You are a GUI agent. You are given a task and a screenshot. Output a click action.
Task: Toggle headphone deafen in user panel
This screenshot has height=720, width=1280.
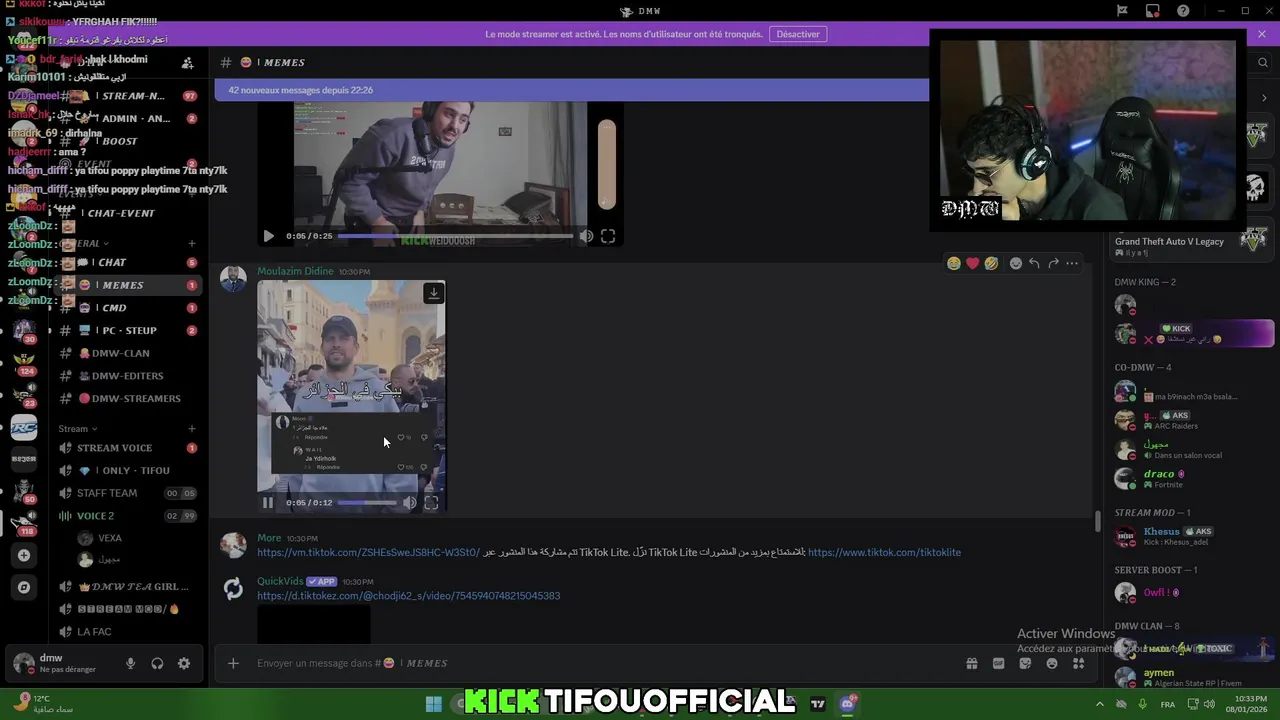(x=157, y=663)
